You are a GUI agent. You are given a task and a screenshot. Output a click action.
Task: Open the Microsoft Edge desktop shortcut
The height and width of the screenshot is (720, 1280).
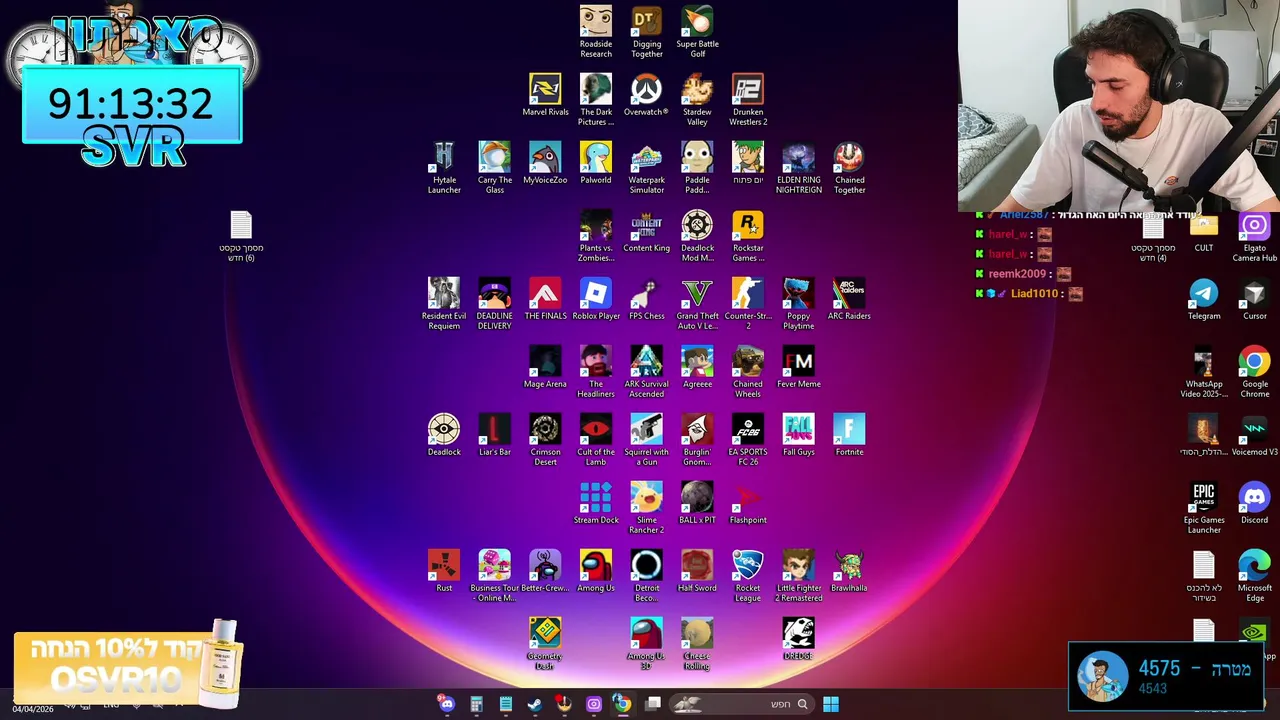[1255, 575]
